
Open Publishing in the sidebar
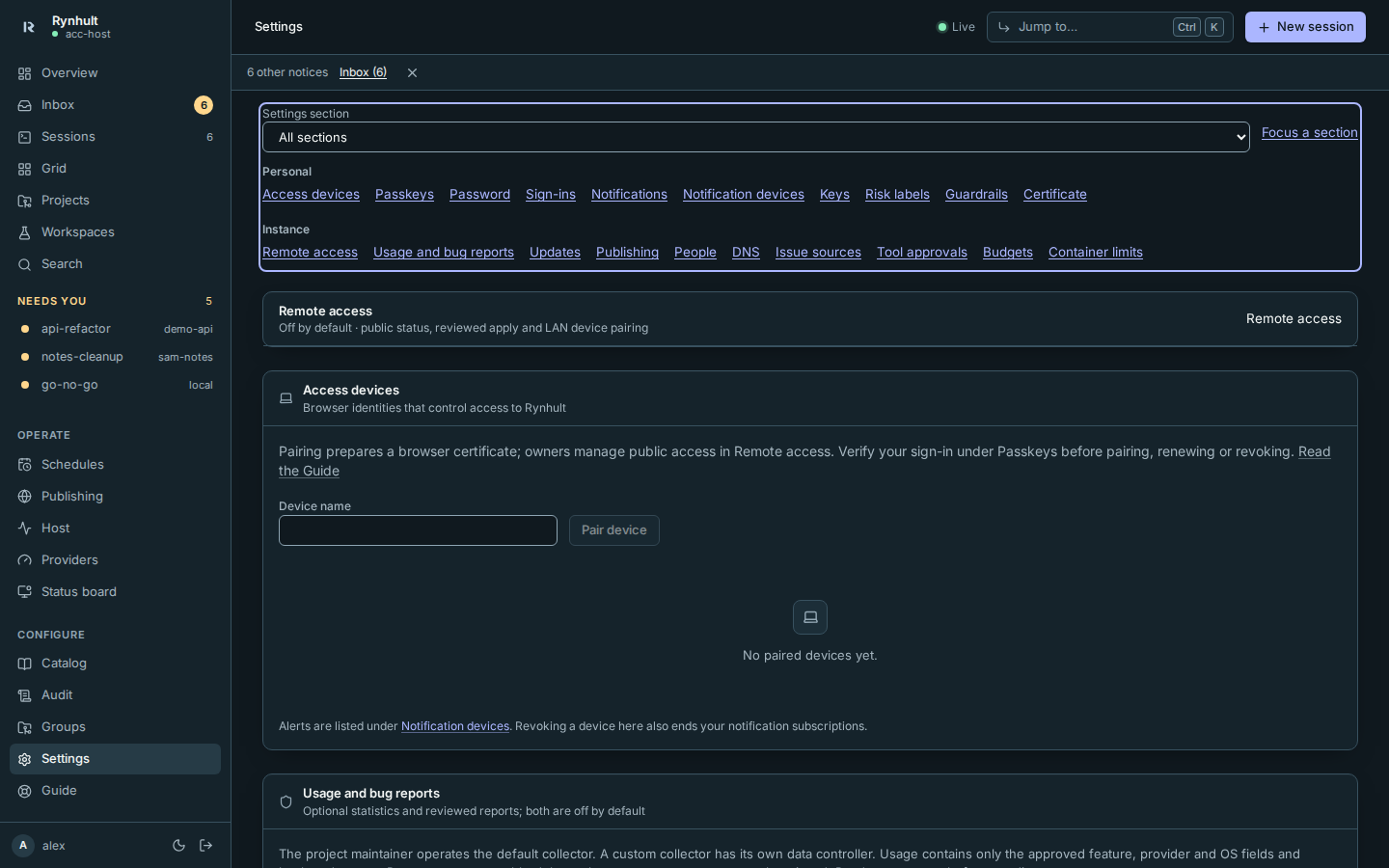click(115, 497)
